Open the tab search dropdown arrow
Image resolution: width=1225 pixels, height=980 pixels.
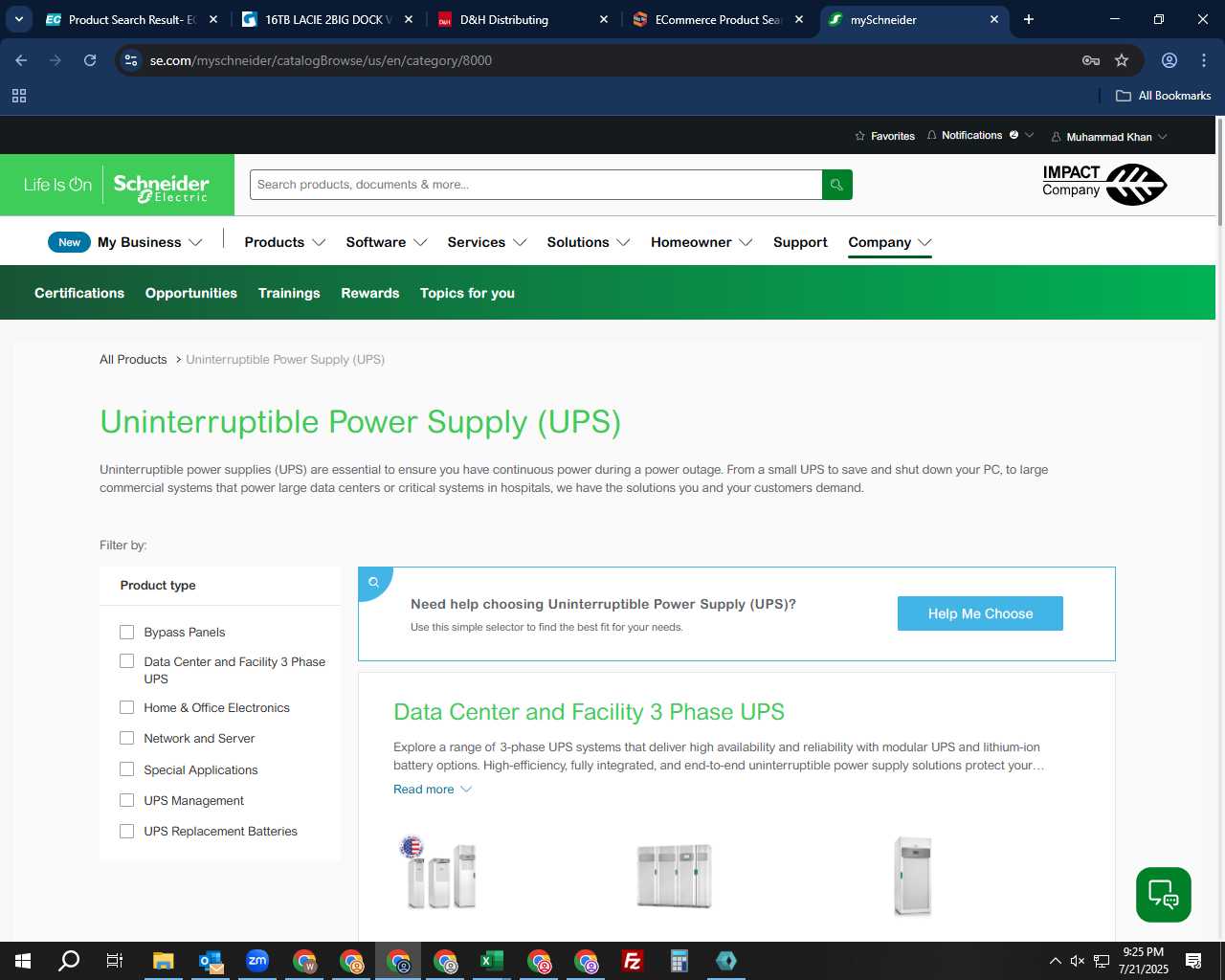[x=18, y=19]
